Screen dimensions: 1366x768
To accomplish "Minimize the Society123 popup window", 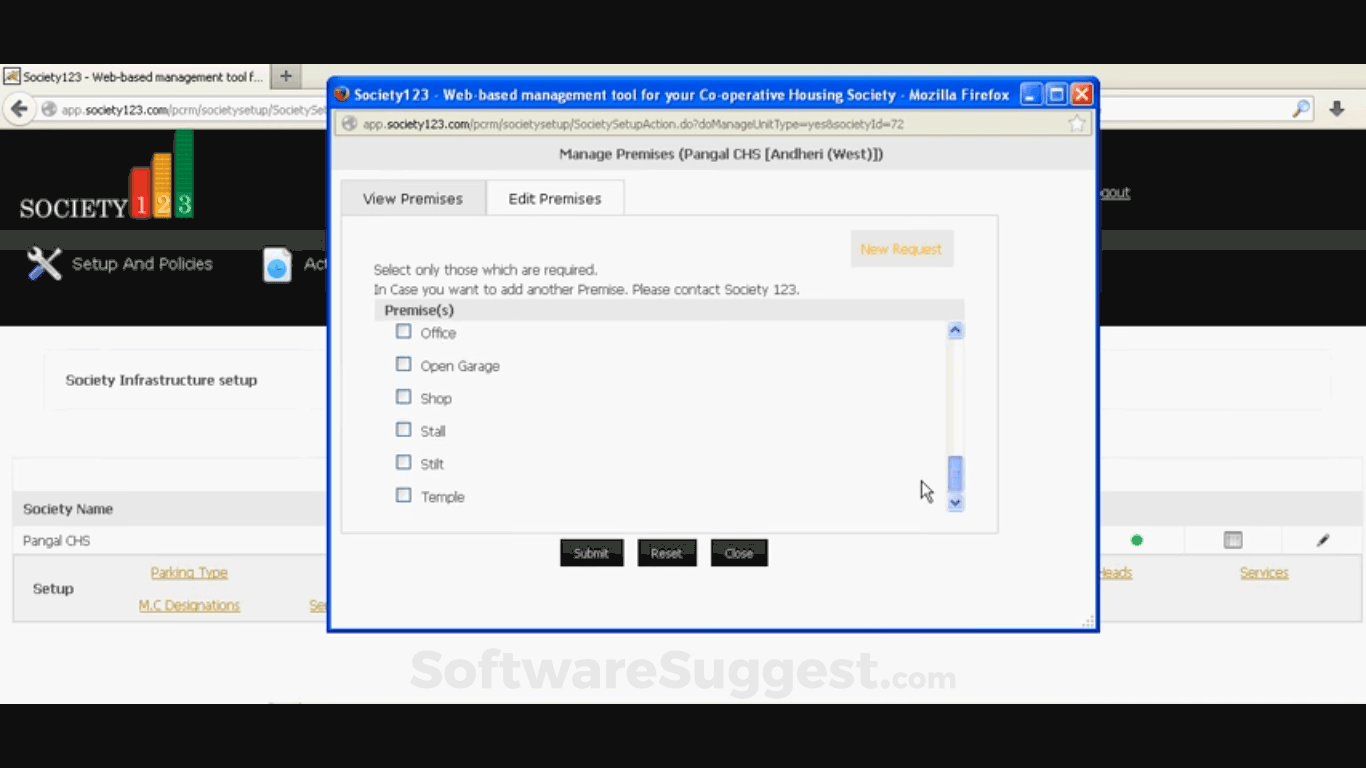I will click(1032, 95).
